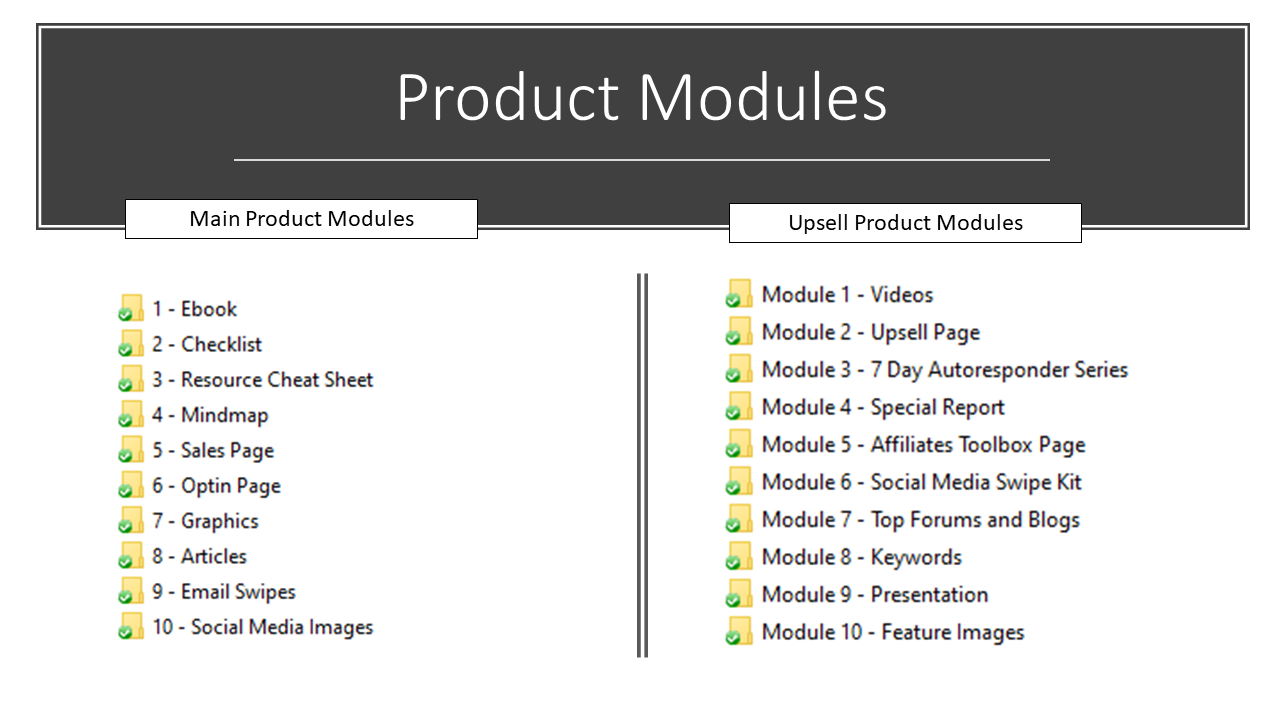Click the Product Modules slide title
The height and width of the screenshot is (720, 1280).
point(641,98)
